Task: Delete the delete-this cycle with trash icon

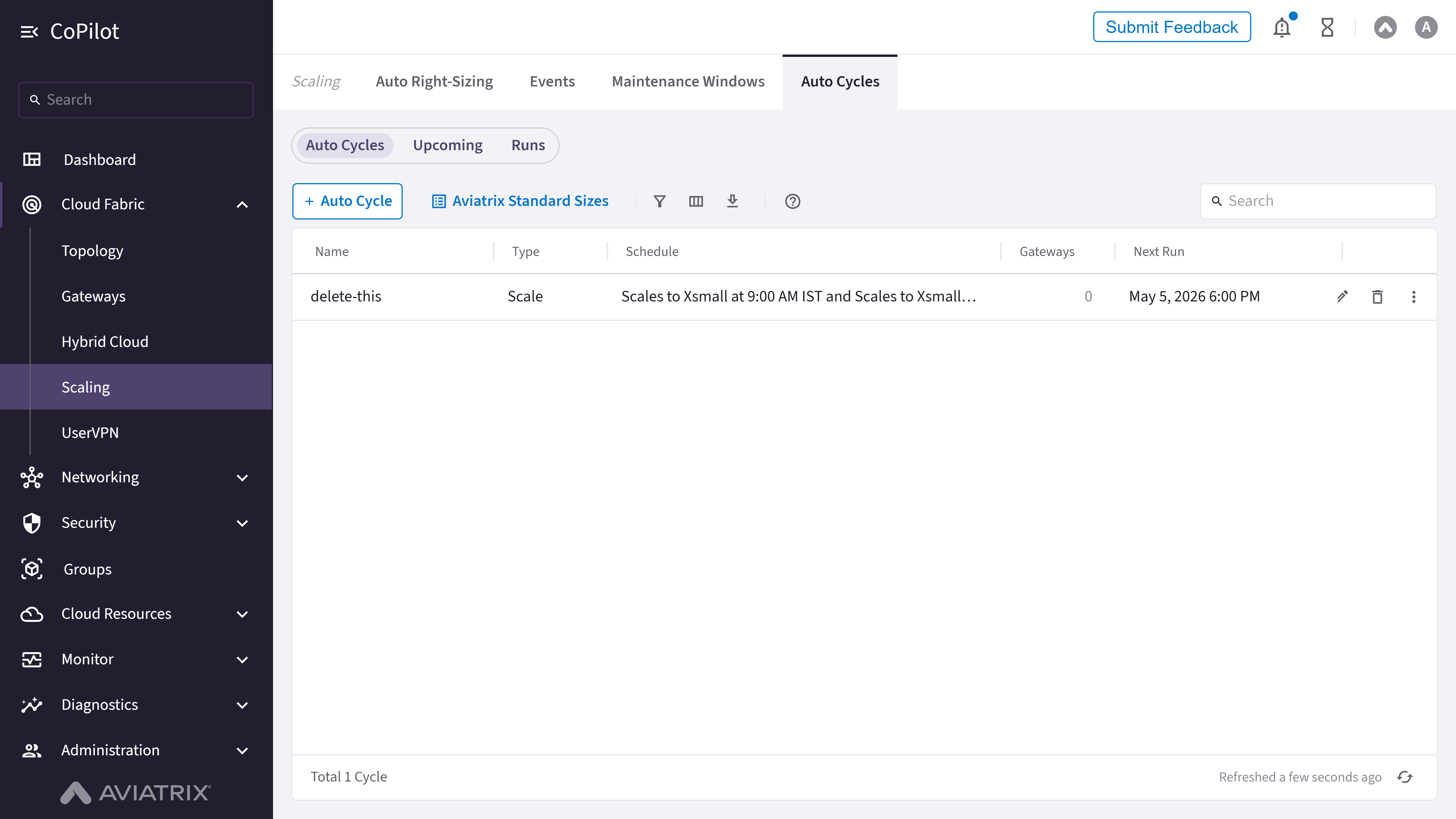Action: click(x=1378, y=297)
